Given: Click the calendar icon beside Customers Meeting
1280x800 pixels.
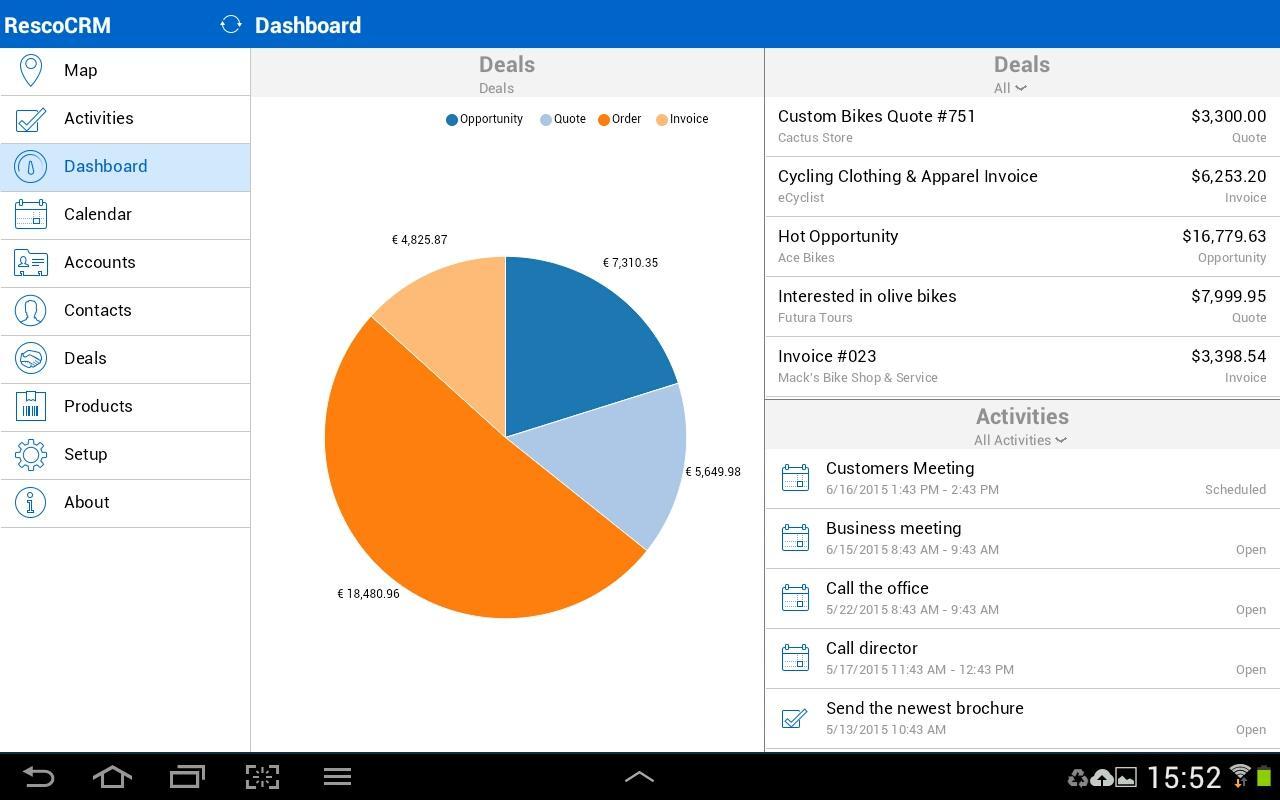Looking at the screenshot, I should click(795, 478).
